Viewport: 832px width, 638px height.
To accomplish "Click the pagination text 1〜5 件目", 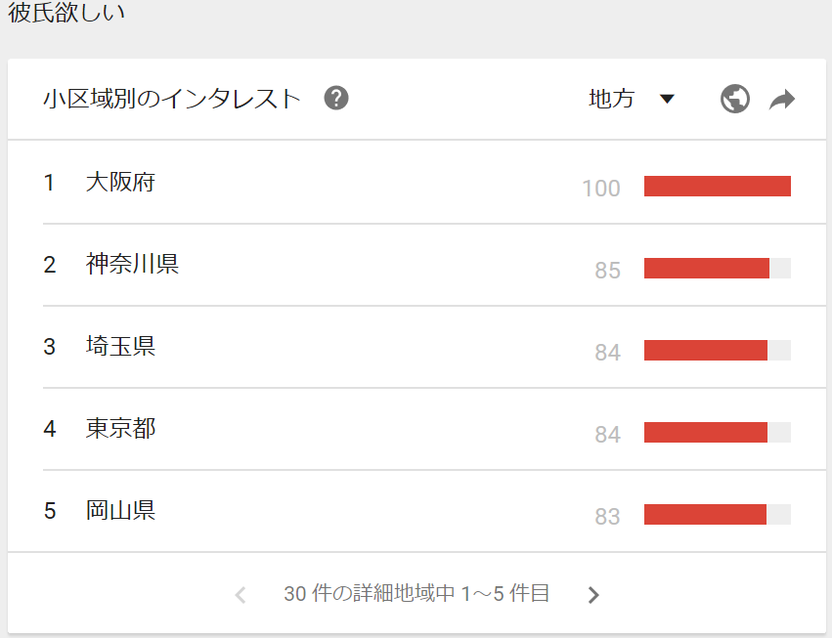I will [505, 594].
